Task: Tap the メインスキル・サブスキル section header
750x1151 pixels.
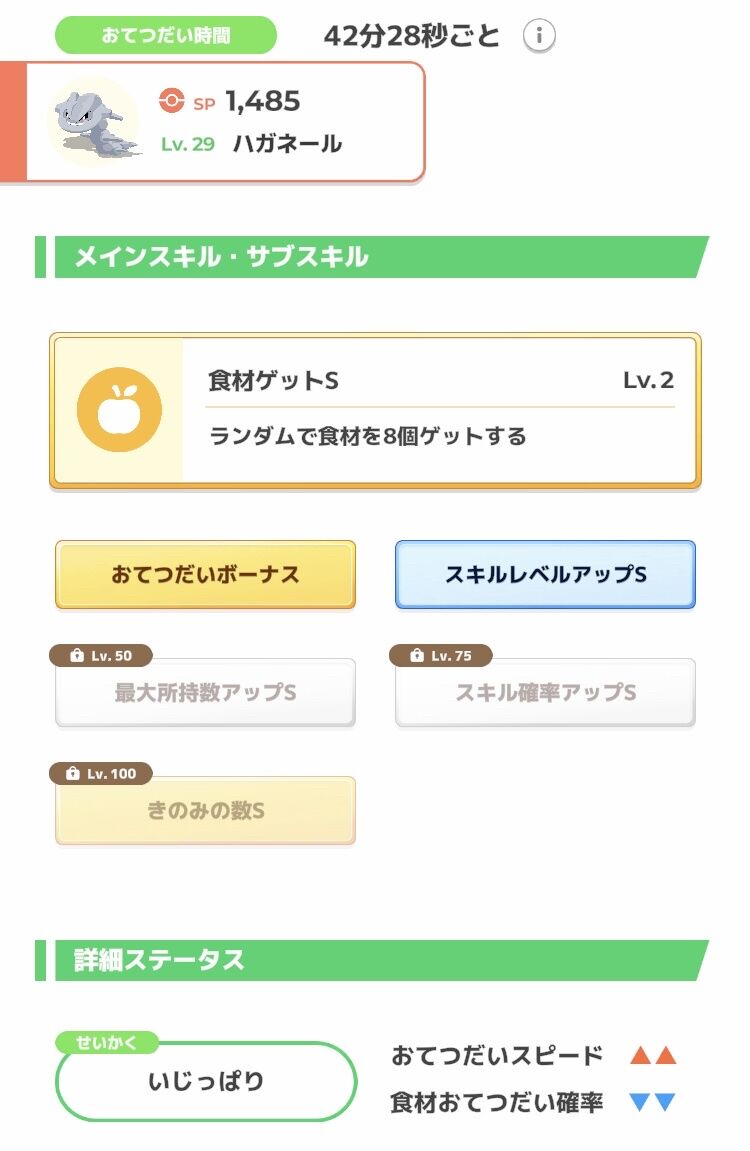Action: coord(372,257)
